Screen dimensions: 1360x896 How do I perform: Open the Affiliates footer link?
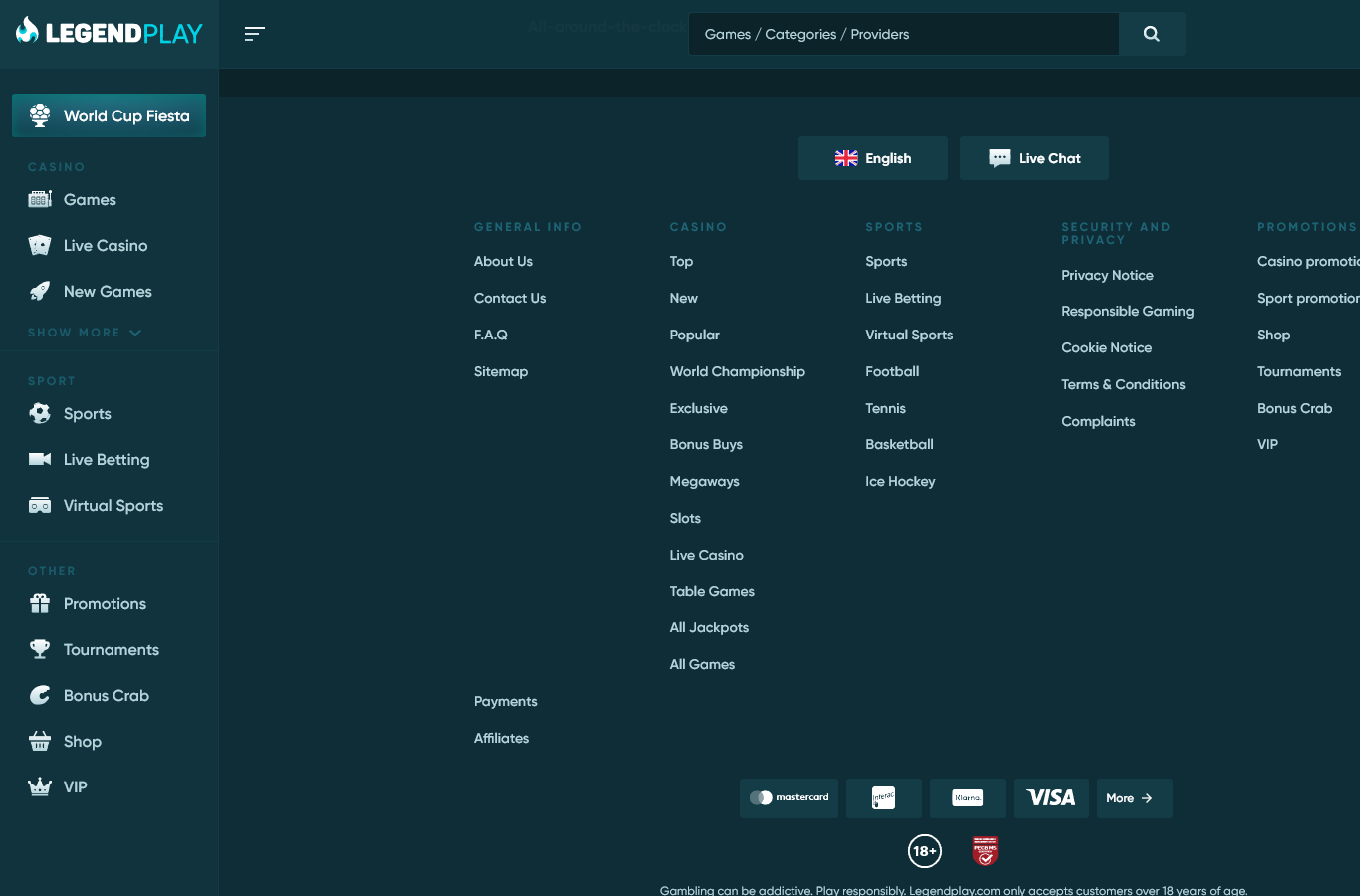click(501, 738)
